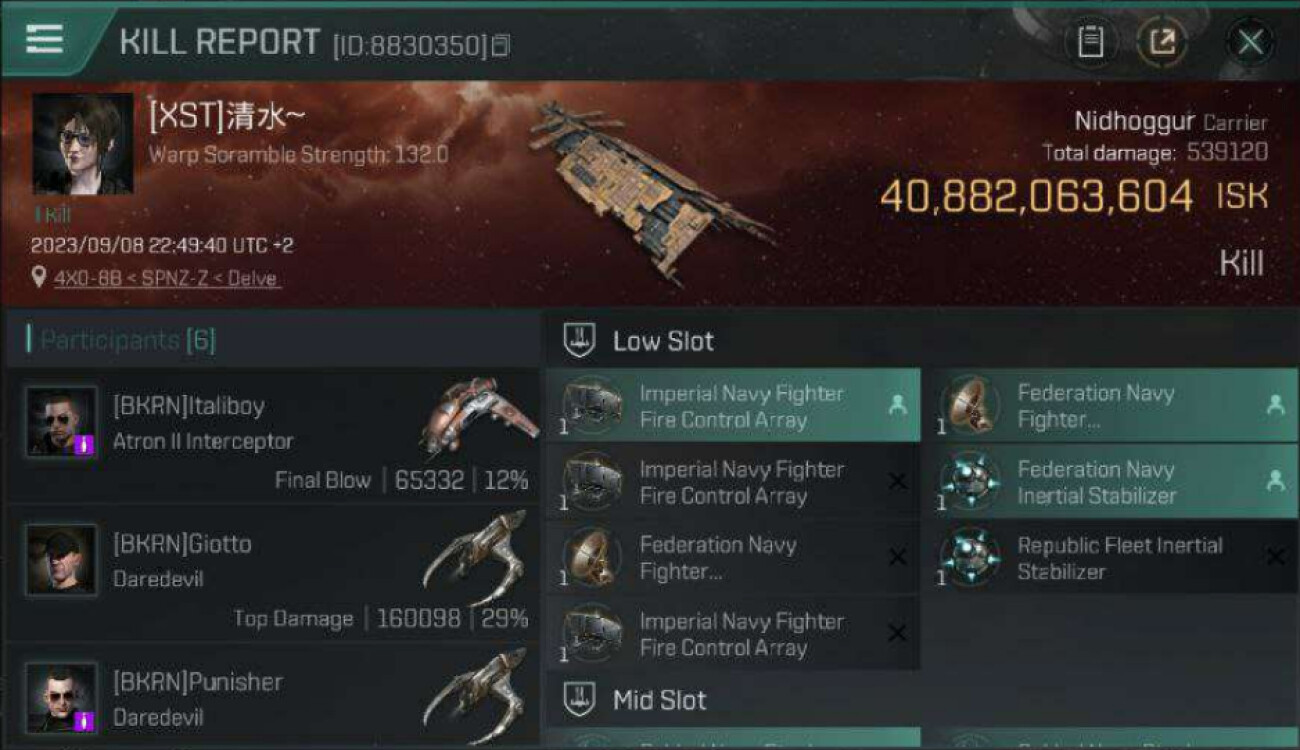Share the kill report
The width and height of the screenshot is (1300, 750).
point(1162,42)
